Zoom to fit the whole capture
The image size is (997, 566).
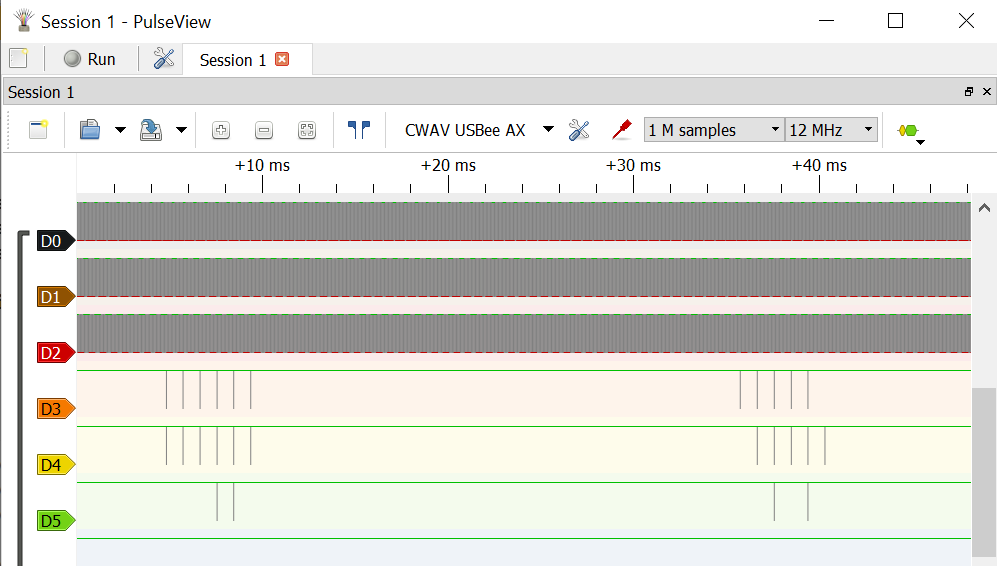pyautogui.click(x=306, y=130)
